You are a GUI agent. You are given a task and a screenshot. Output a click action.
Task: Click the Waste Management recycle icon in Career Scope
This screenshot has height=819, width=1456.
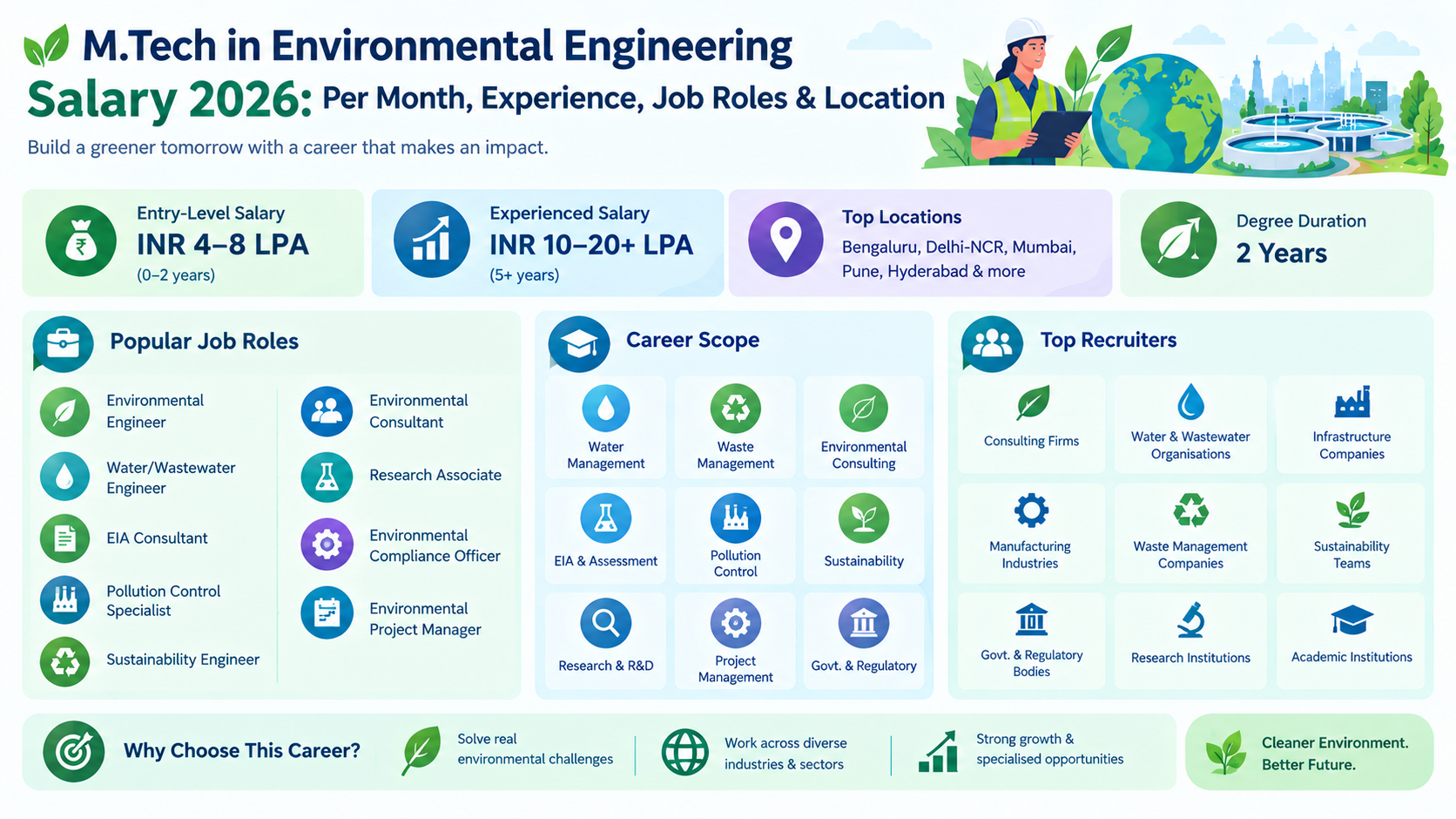click(736, 408)
